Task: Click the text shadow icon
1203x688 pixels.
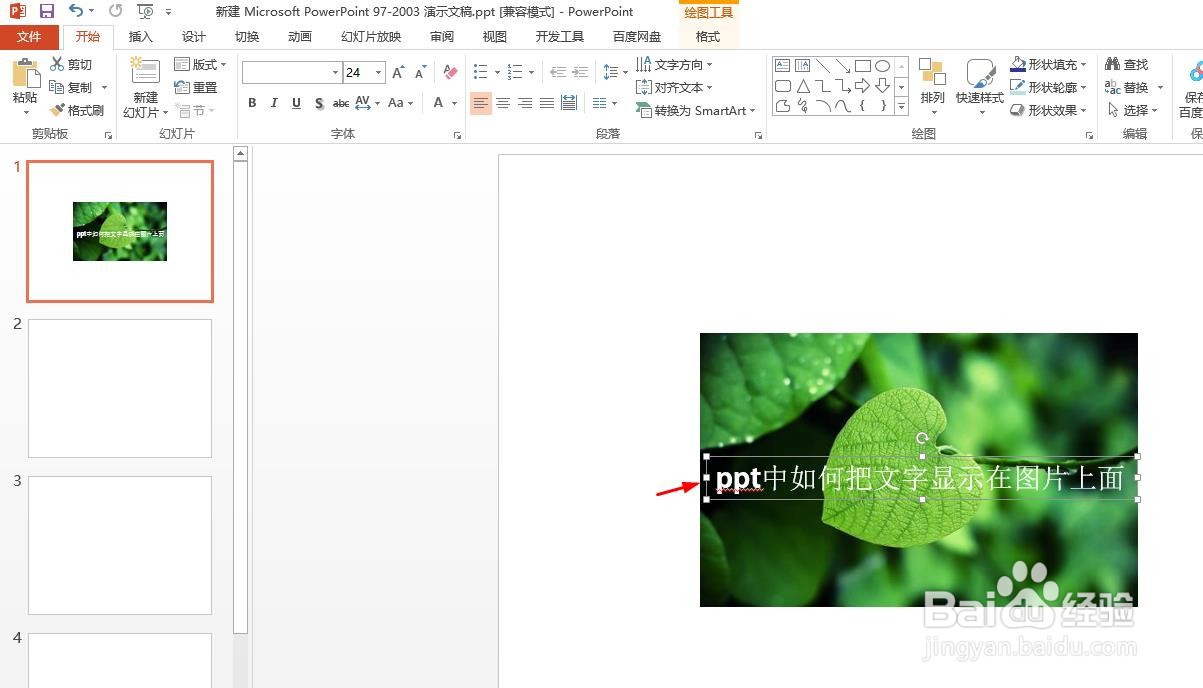Action: (318, 102)
